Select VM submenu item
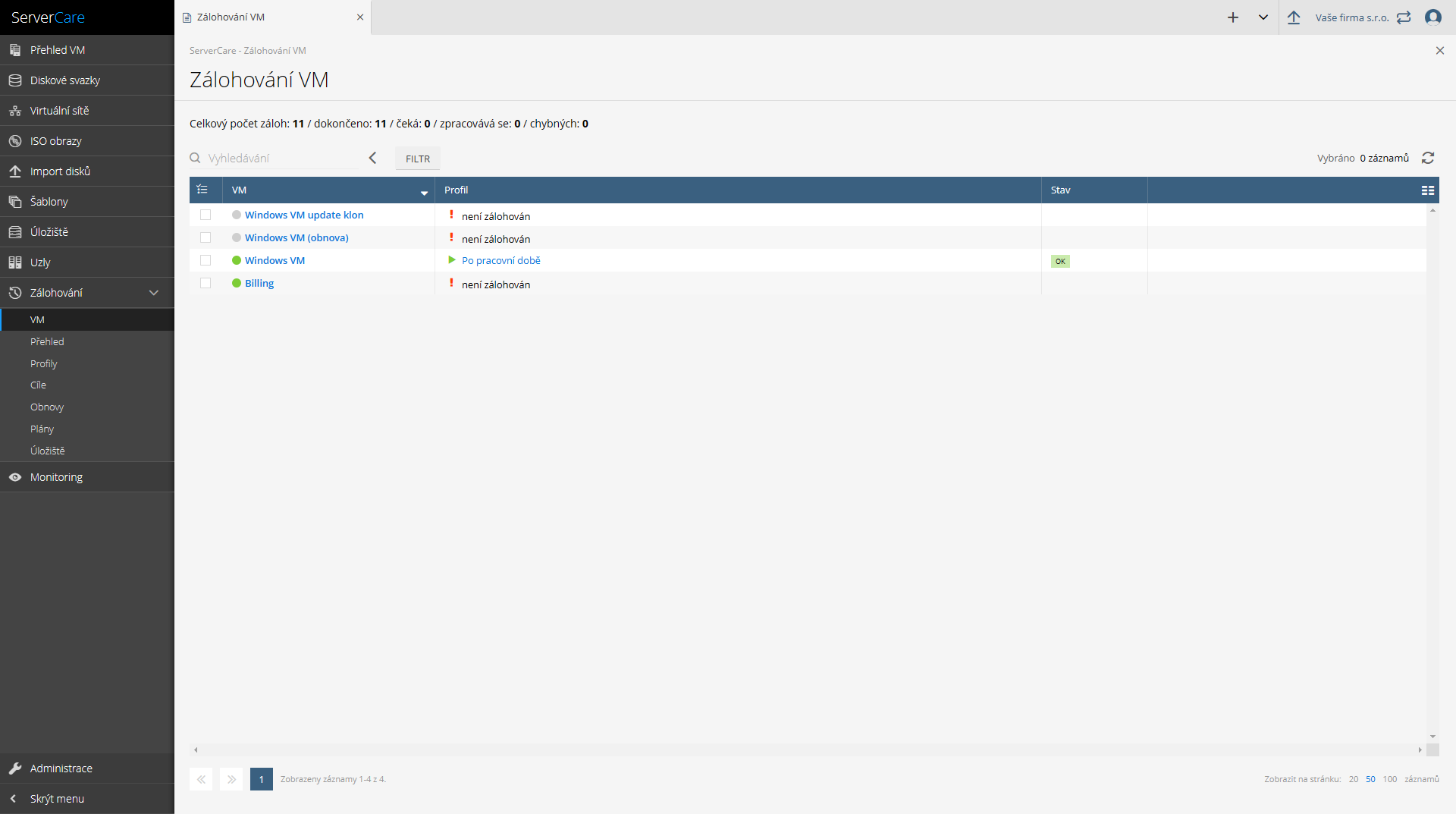This screenshot has height=814, width=1456. 87,320
